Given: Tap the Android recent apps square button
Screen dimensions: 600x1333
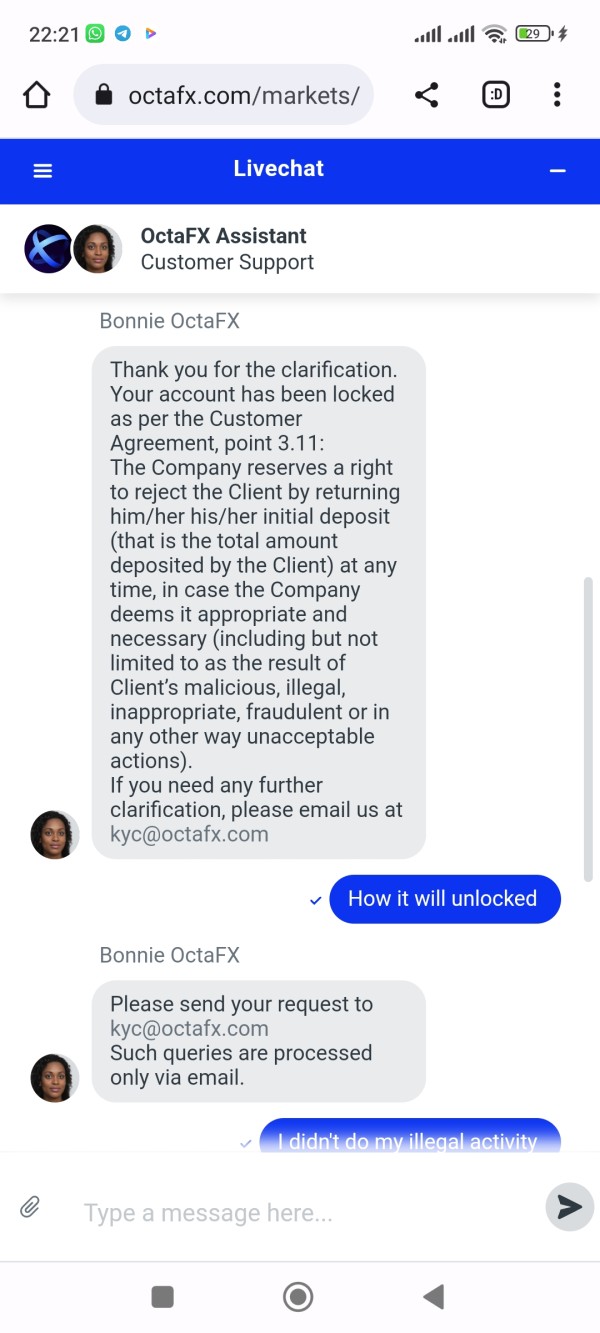Looking at the screenshot, I should (162, 1297).
